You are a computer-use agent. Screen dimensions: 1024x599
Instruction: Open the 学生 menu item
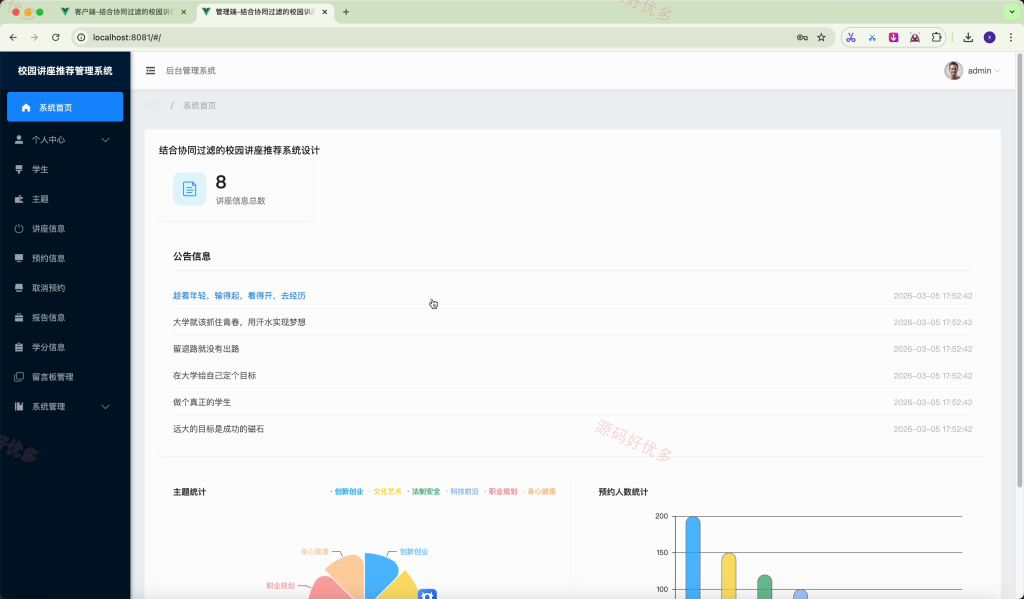(65, 169)
